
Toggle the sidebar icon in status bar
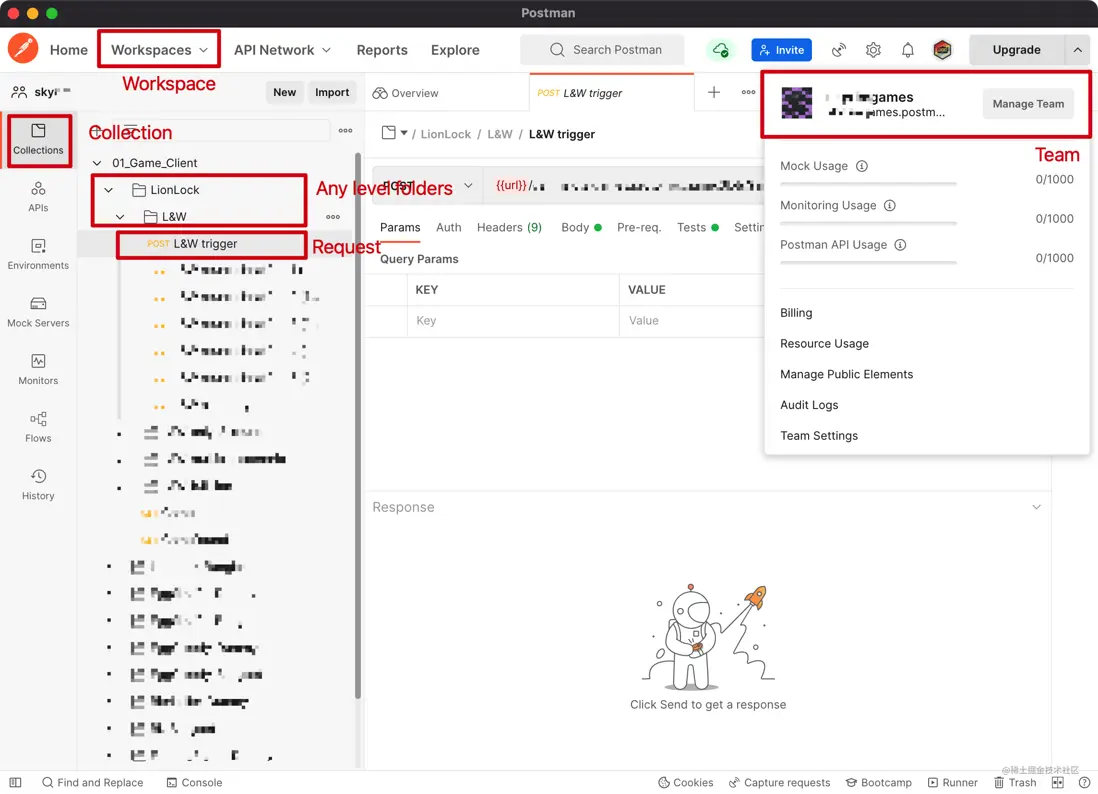pos(15,782)
